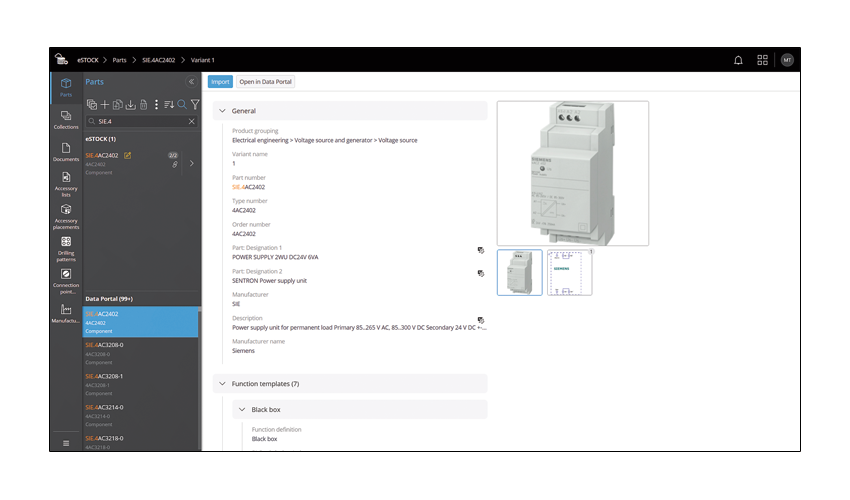Viewport: 850px width, 500px height.
Task: Click the link icon on eSTOCK SIE.4AC2402 row
Action: (175, 164)
